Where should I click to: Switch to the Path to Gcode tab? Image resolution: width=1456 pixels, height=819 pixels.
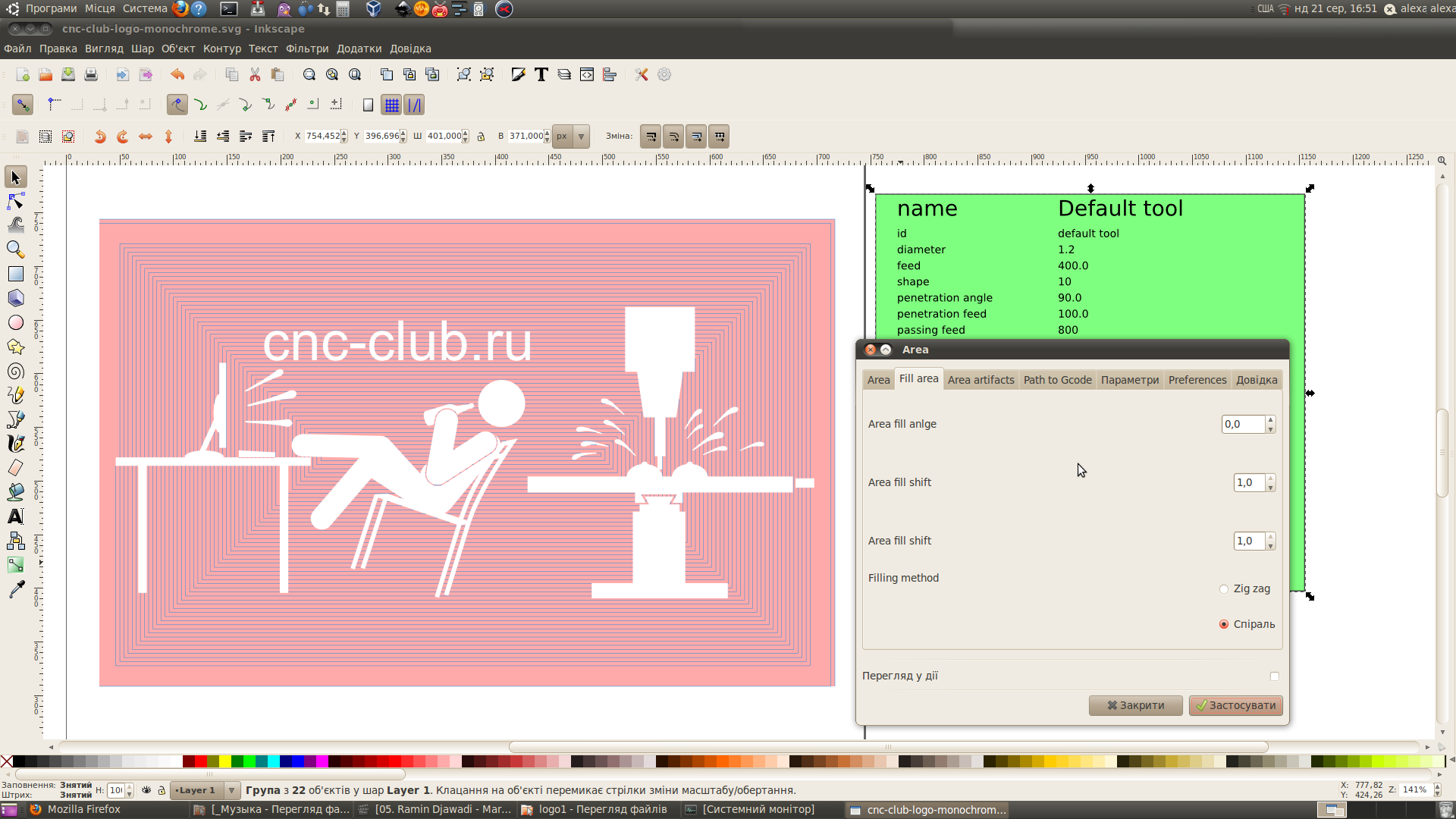click(x=1057, y=380)
